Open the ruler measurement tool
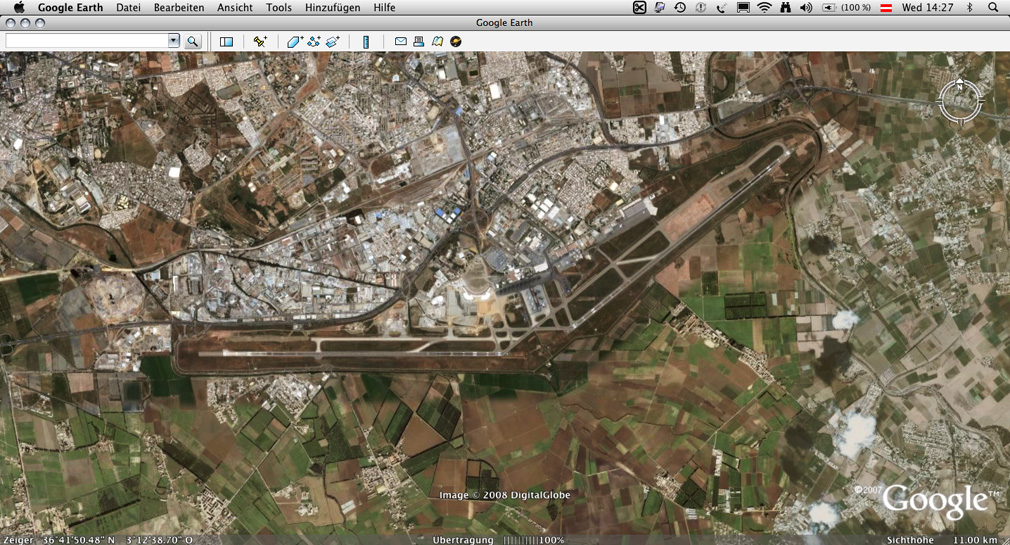Viewport: 1010px width, 545px height. 366,42
